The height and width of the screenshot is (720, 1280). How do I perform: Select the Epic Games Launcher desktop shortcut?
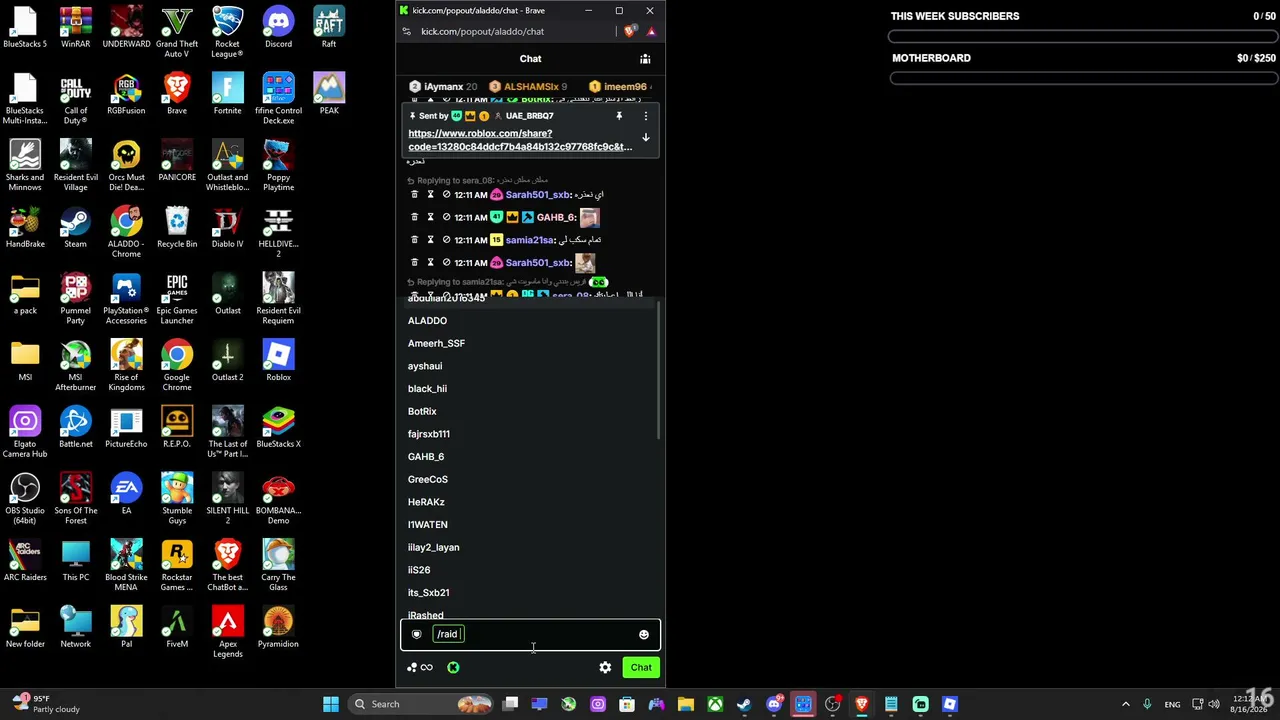[x=177, y=300]
